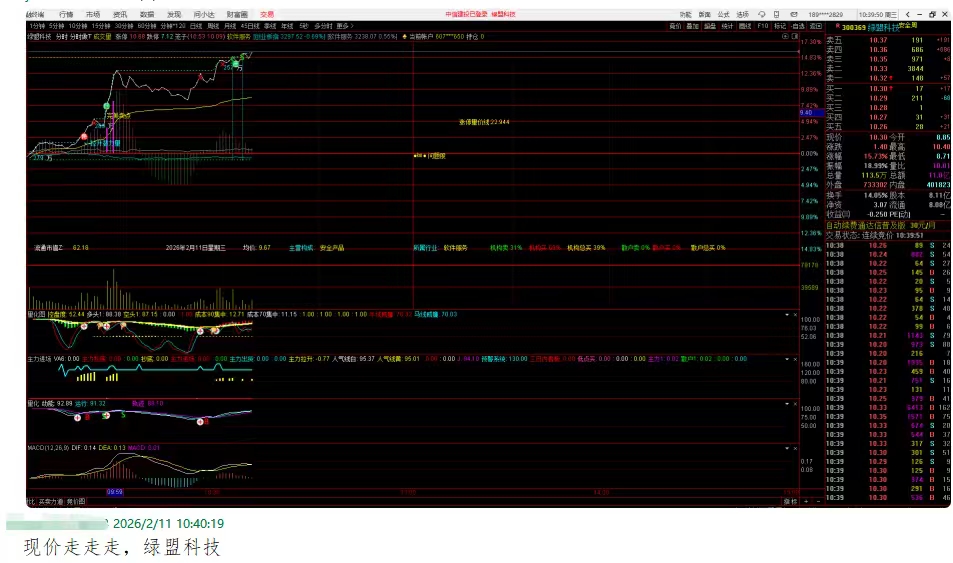Viewport: 953px width, 563px height.
Task: Open the 市场 menu
Action: pyautogui.click(x=92, y=14)
